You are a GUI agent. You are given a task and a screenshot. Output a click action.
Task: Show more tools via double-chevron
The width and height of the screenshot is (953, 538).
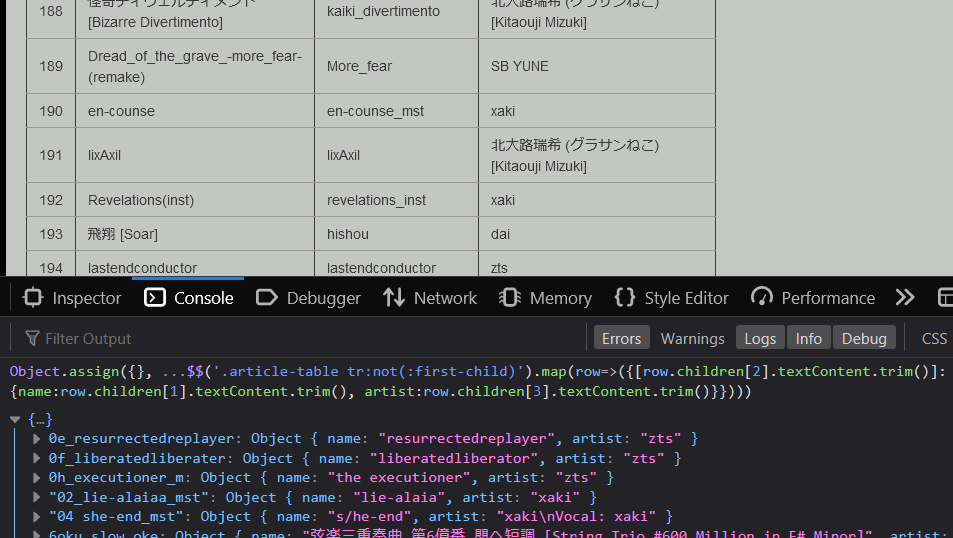905,298
